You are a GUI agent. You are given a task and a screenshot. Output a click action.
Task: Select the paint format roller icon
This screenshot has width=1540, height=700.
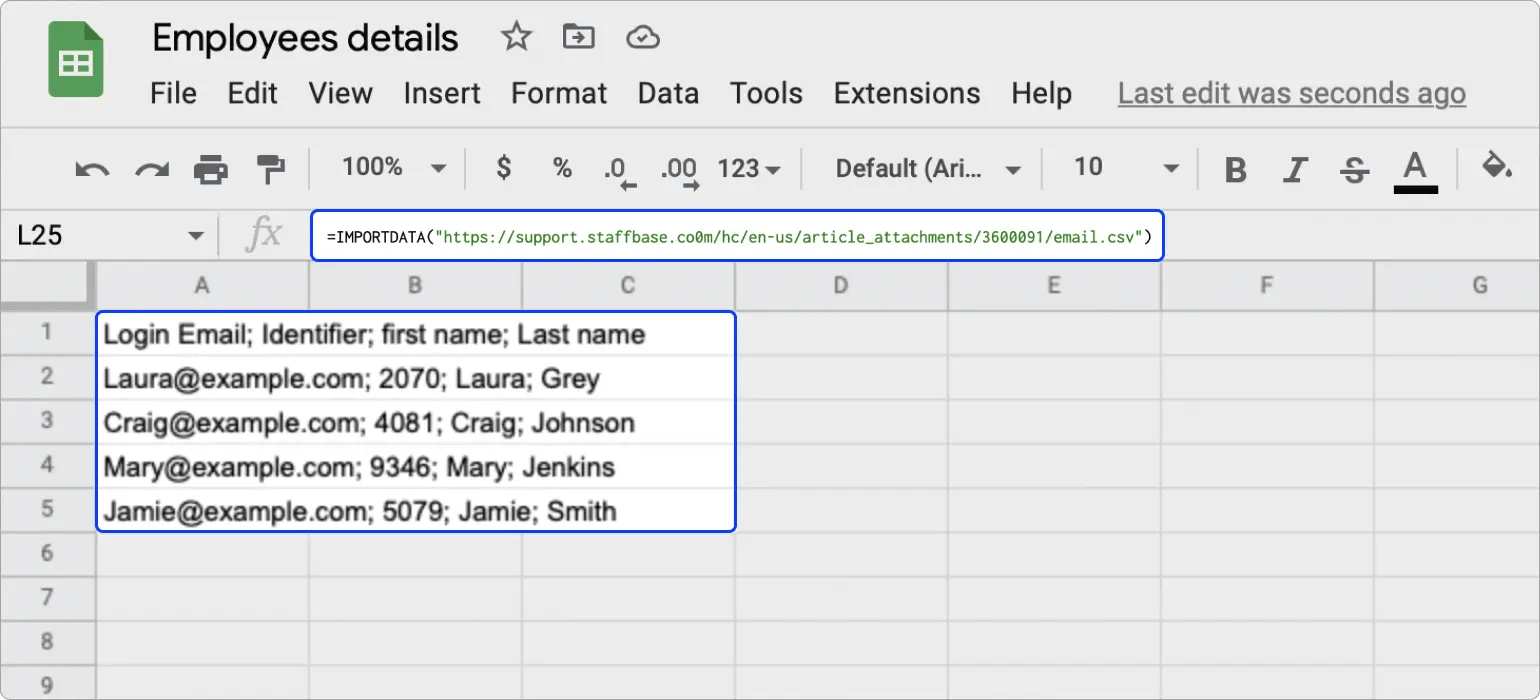point(270,169)
